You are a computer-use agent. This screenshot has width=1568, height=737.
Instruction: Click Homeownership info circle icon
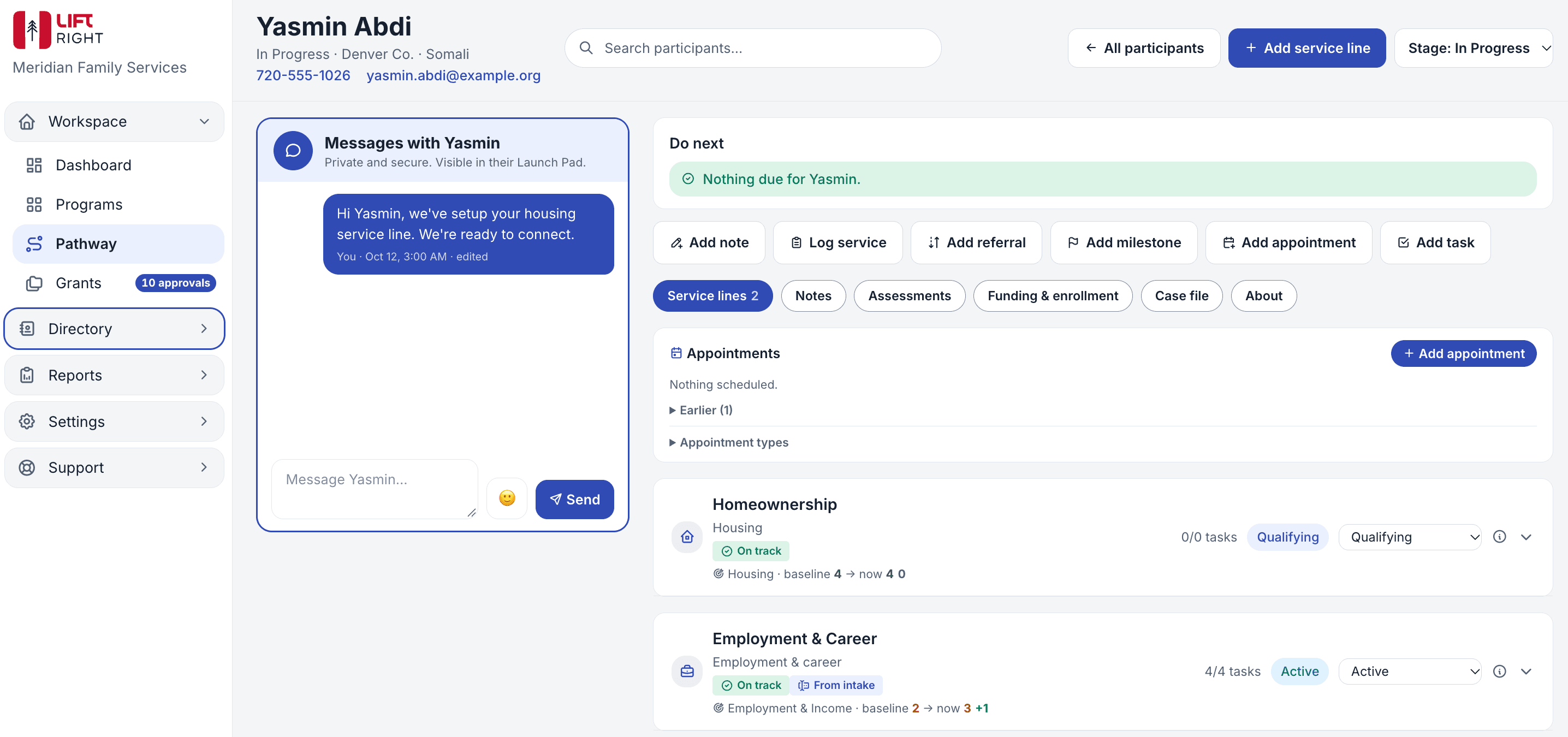click(1499, 537)
